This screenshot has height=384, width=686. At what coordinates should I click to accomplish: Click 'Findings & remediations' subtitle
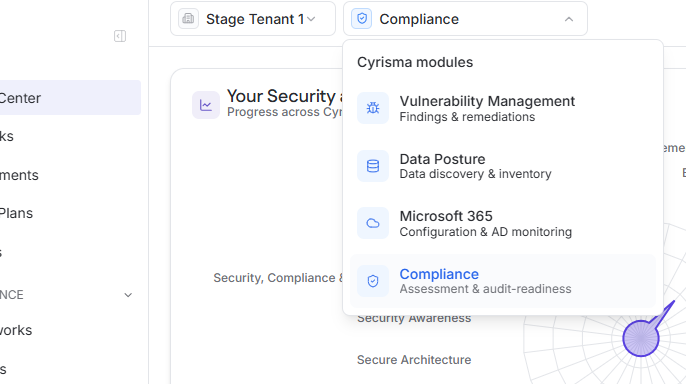coord(467,117)
